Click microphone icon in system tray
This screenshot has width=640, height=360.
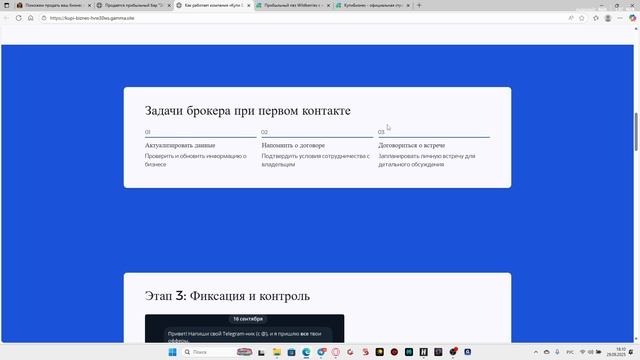557,352
